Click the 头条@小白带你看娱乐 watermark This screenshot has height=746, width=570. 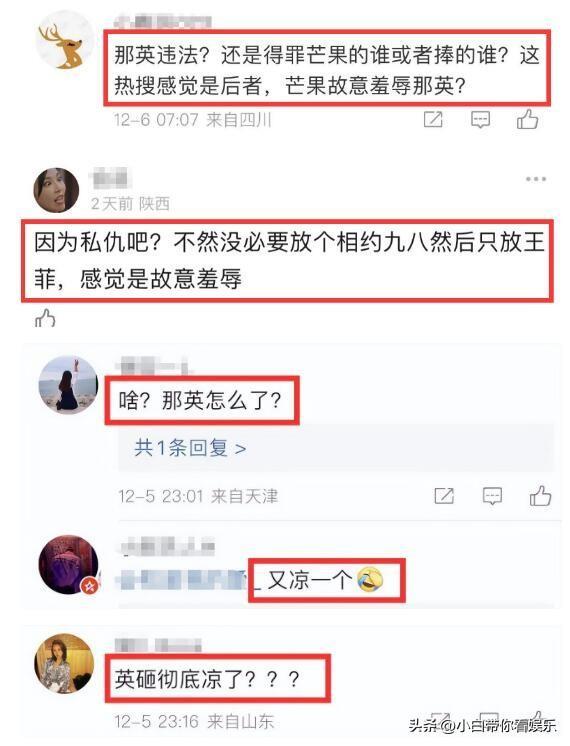[483, 725]
